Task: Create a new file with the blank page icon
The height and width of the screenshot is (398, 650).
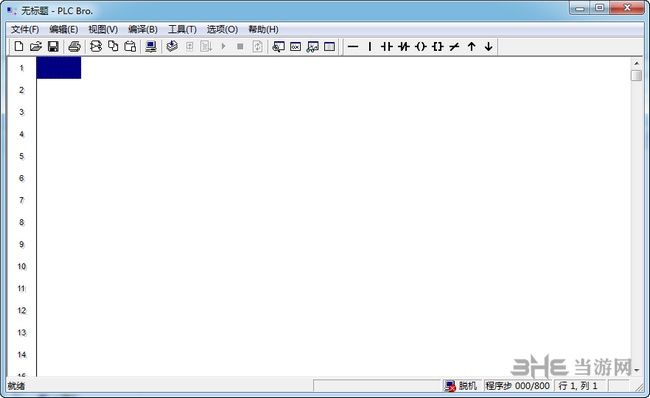Action: click(19, 46)
